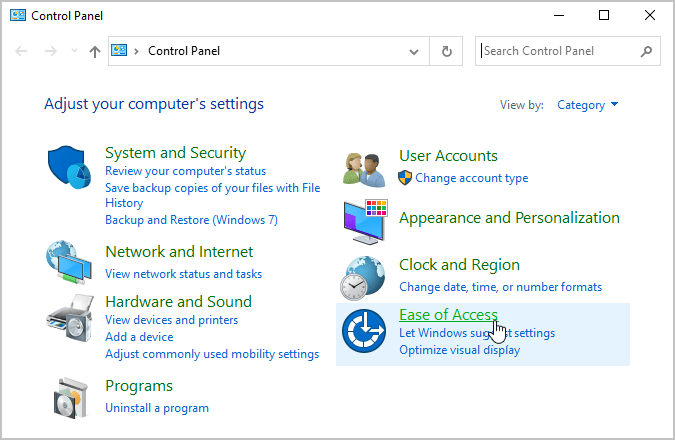Open Save backup copies with File History
The height and width of the screenshot is (440, 675).
coord(213,195)
